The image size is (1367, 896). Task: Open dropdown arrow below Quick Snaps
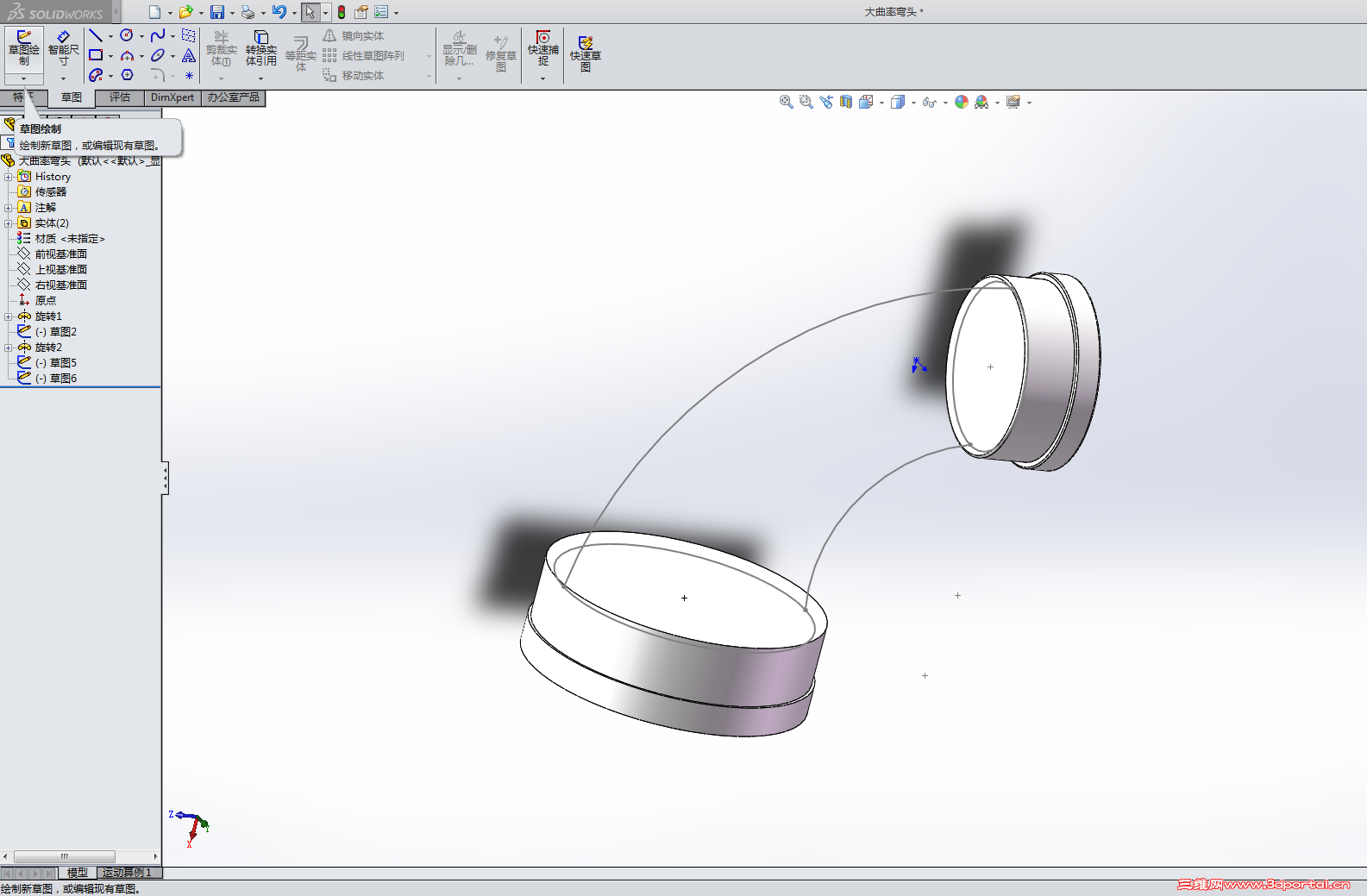point(543,78)
